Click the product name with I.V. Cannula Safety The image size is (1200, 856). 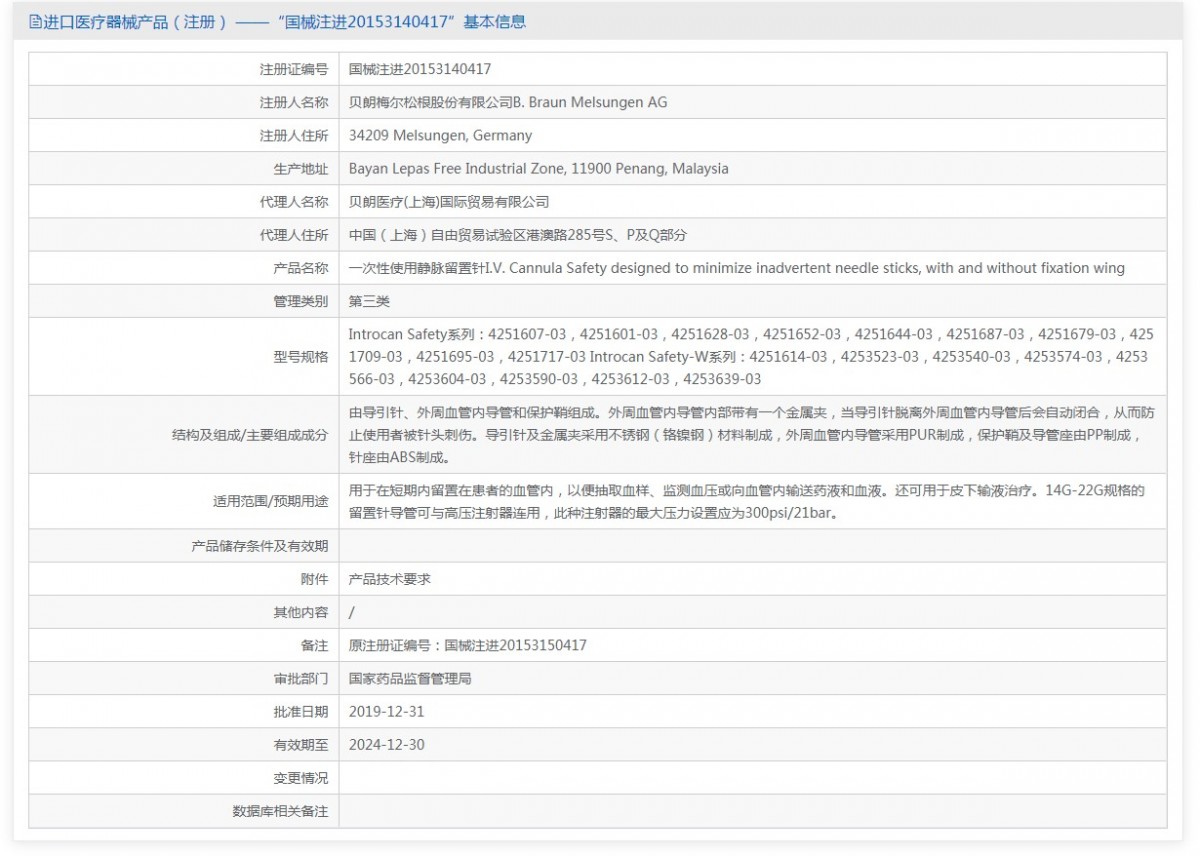pos(737,268)
